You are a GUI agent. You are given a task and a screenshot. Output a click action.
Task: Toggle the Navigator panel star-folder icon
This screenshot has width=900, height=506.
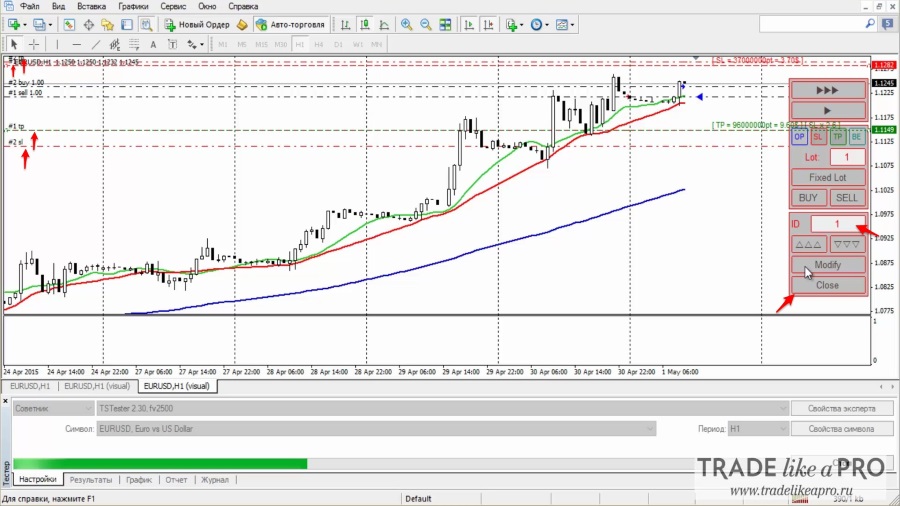click(107, 25)
